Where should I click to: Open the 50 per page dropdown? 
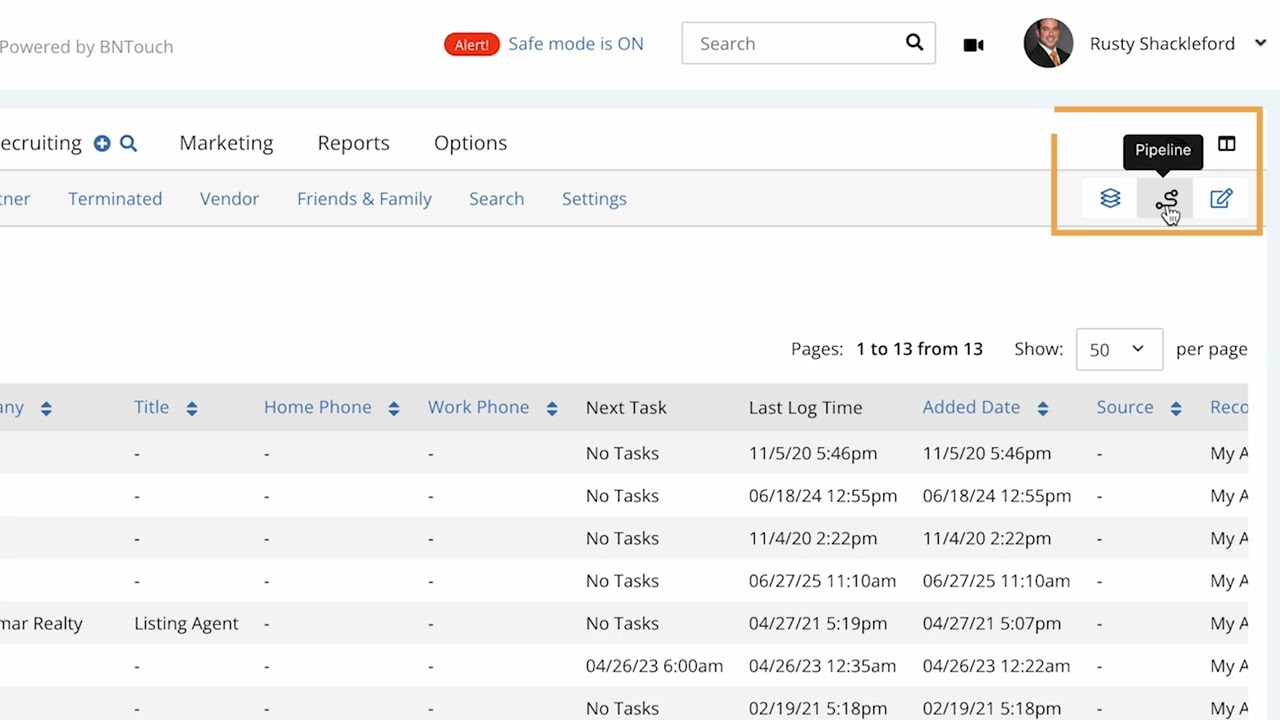pos(1119,349)
